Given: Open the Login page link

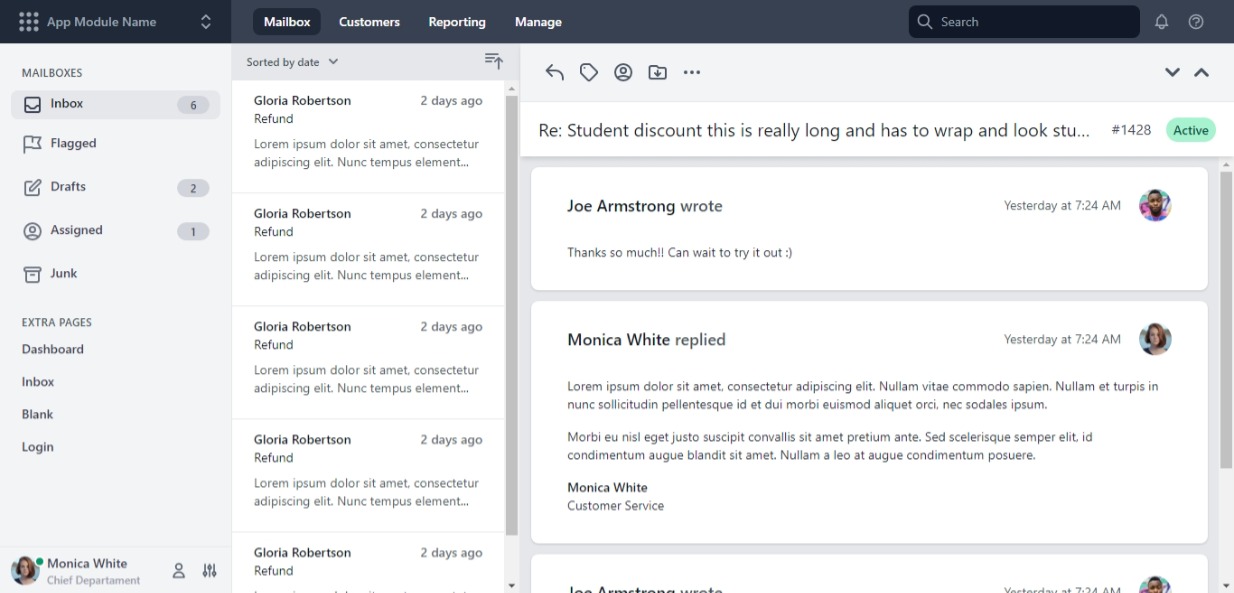Looking at the screenshot, I should click(37, 447).
